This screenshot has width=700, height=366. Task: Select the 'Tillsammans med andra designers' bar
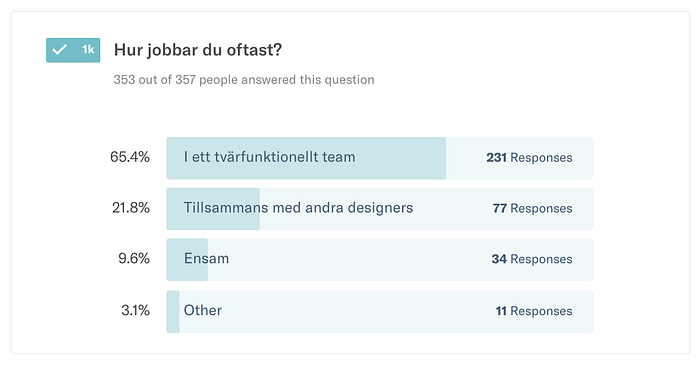(380, 209)
